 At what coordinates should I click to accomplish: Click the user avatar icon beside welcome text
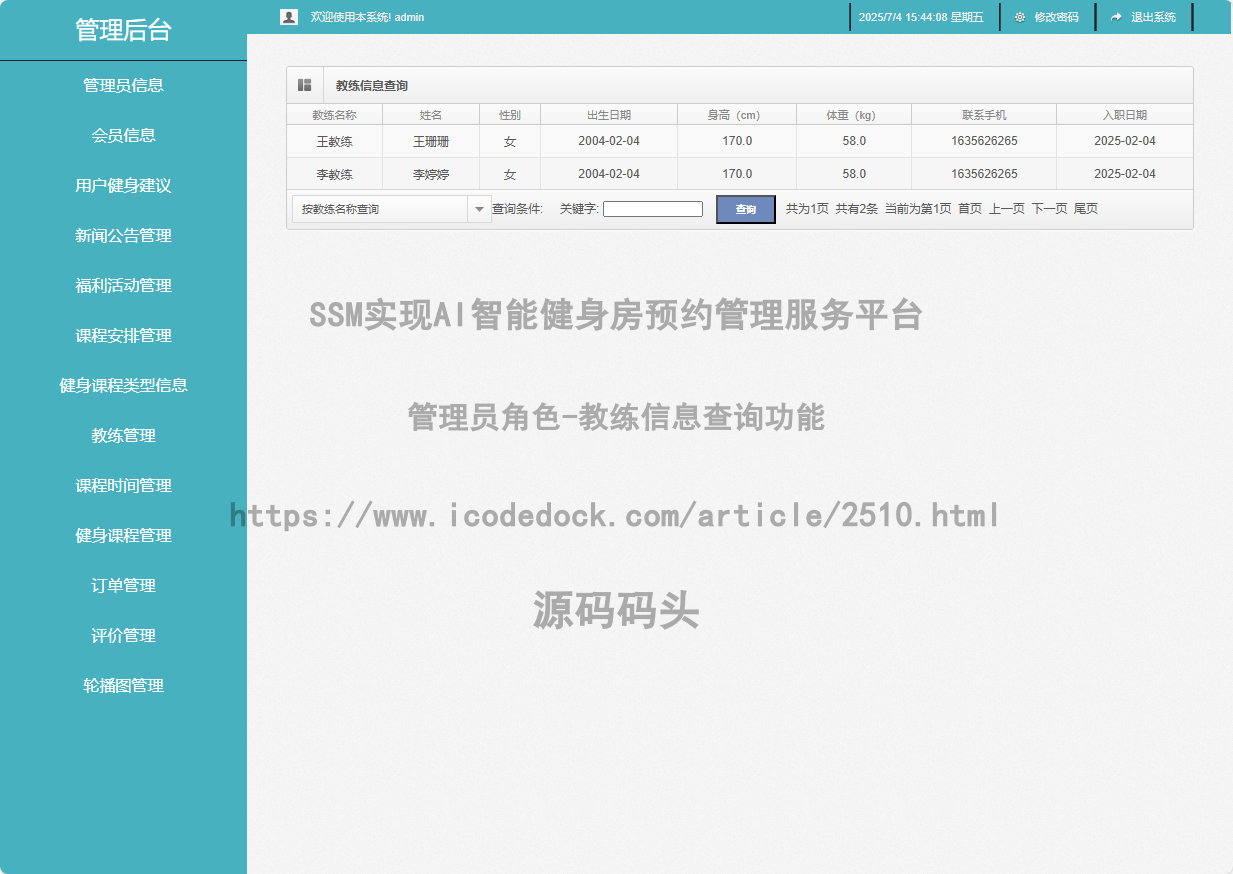(289, 17)
